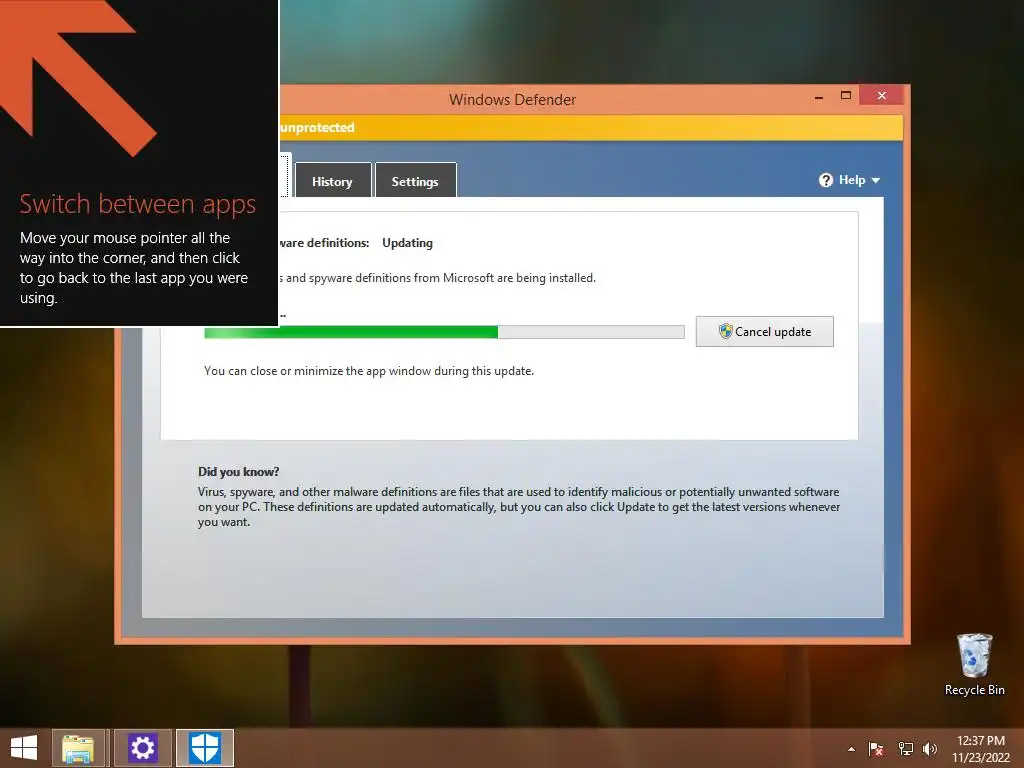1024x768 pixels.
Task: Open the History tab in Windows Defender
Action: point(333,181)
